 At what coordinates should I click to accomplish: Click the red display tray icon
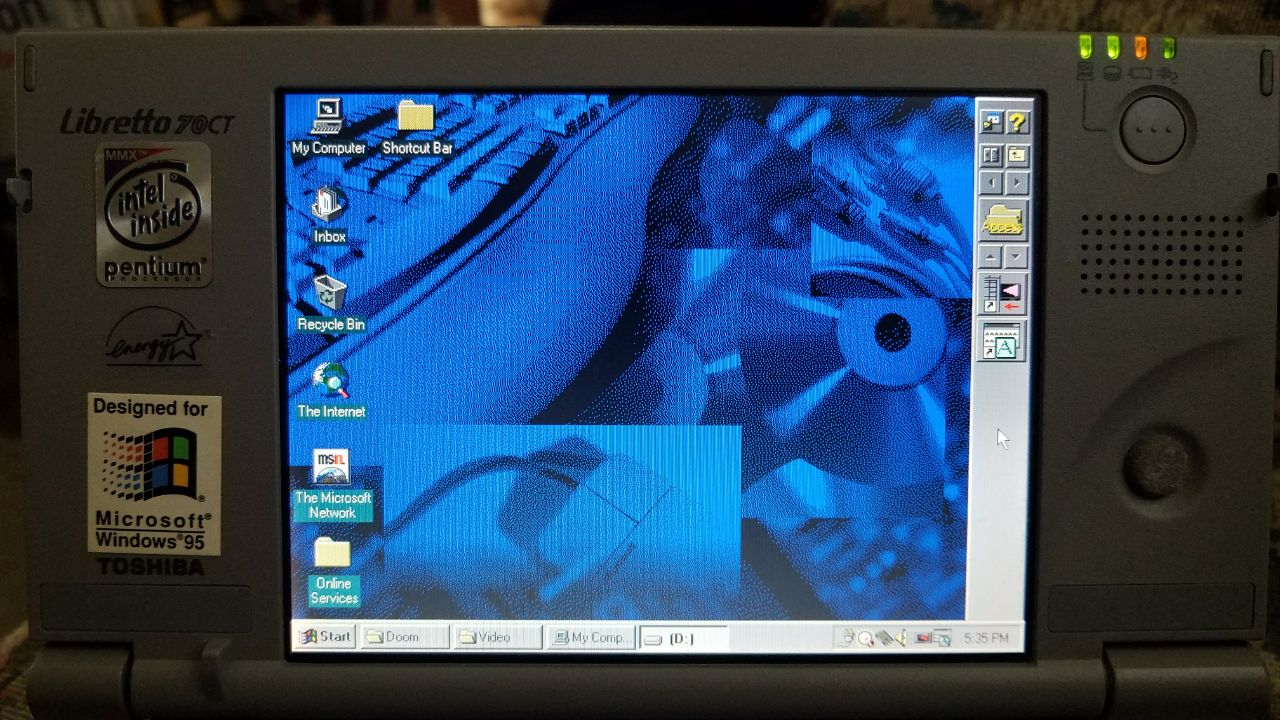[x=924, y=637]
